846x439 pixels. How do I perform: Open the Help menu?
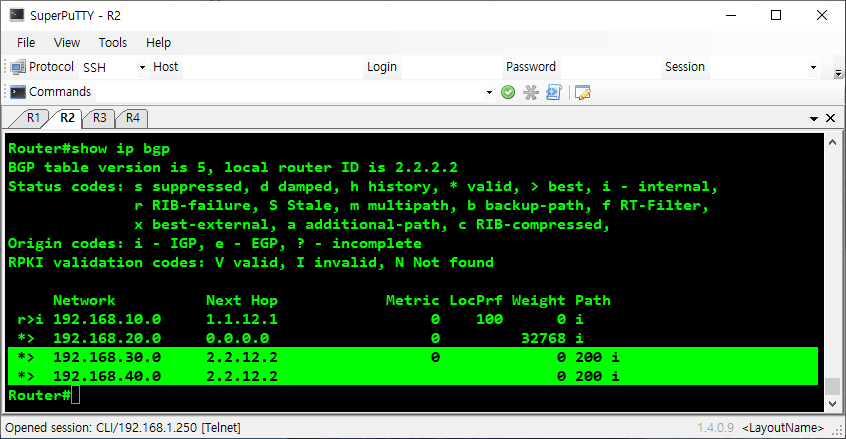click(158, 43)
